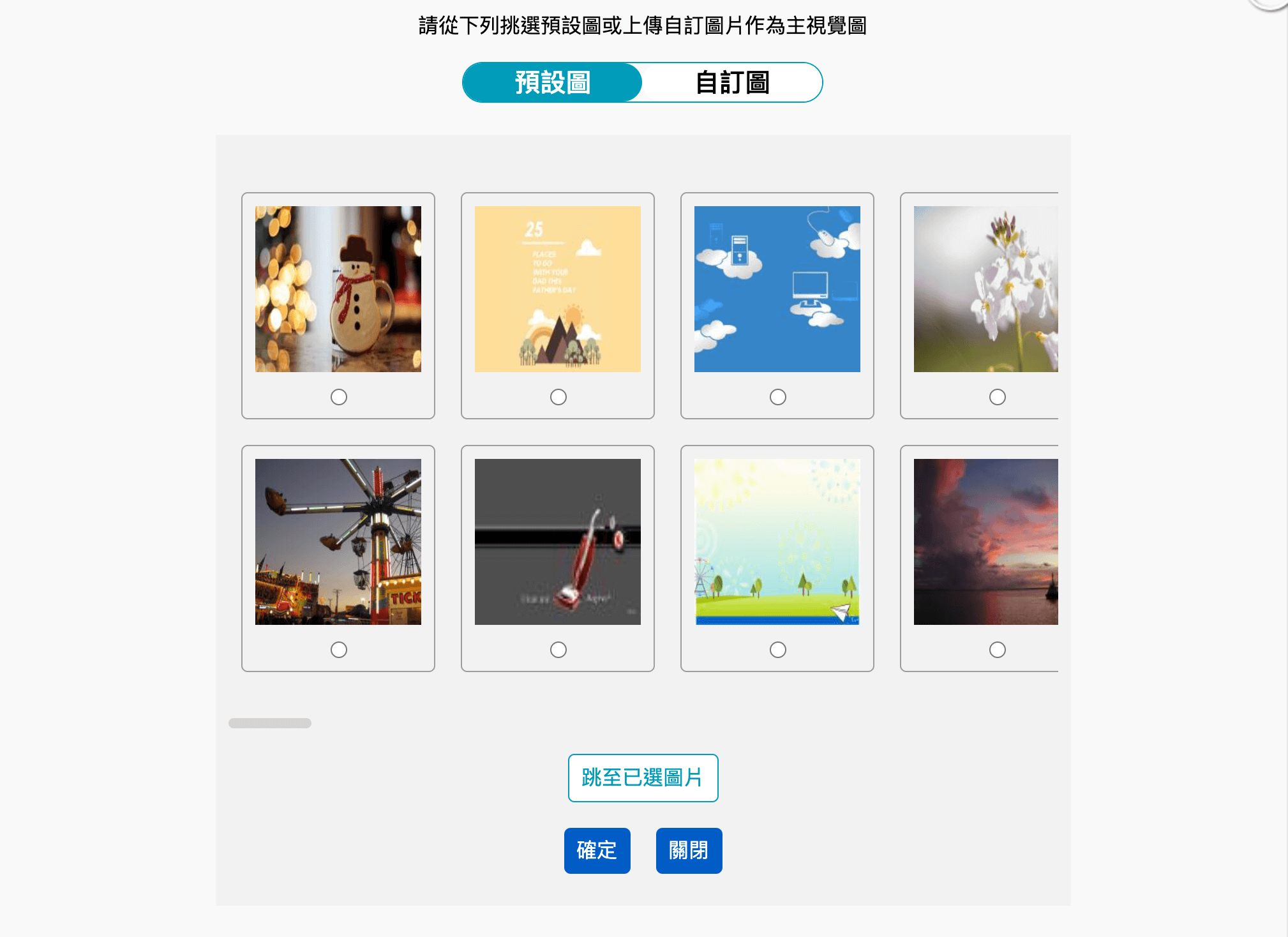Click the 關閉 button
The height and width of the screenshot is (937, 1288).
pyautogui.click(x=689, y=850)
